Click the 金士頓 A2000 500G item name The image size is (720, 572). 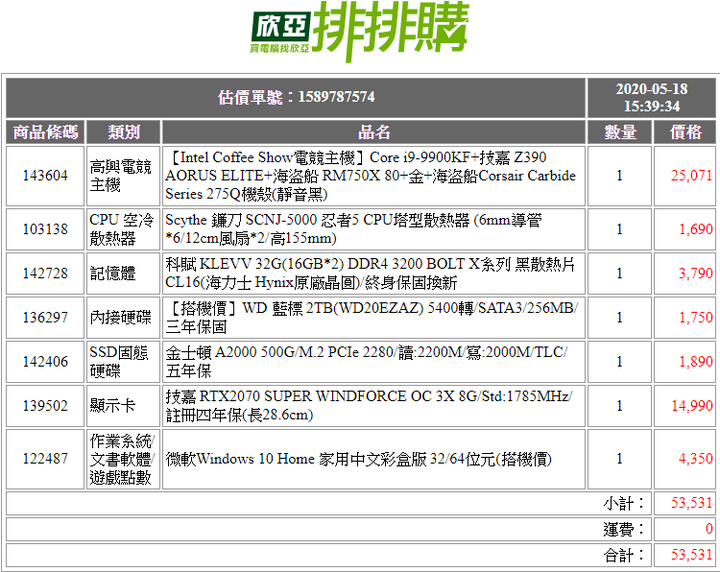tap(366, 361)
